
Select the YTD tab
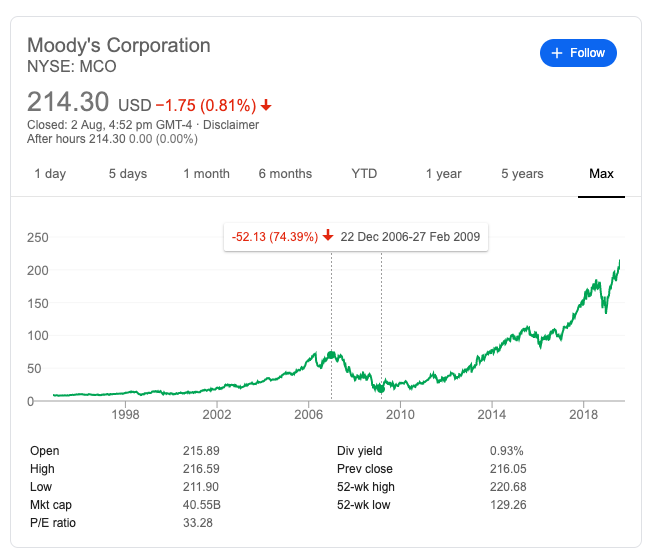(364, 174)
